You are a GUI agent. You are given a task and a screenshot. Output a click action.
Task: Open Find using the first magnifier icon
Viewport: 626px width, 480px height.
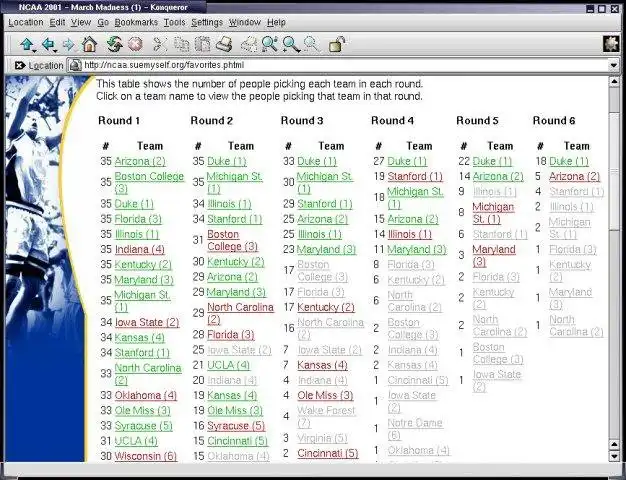point(270,44)
